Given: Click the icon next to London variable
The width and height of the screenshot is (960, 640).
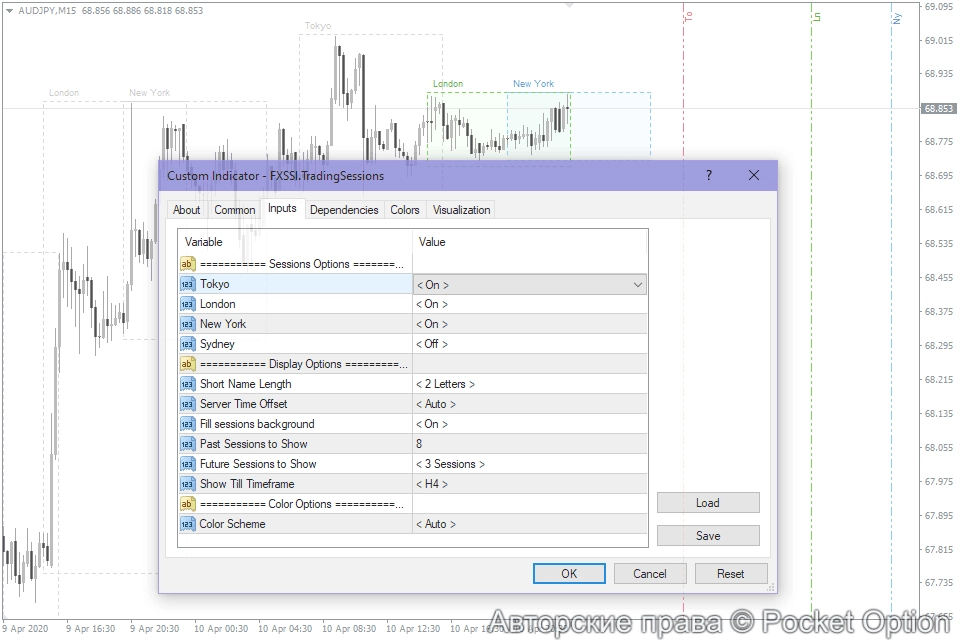Looking at the screenshot, I should tap(188, 304).
